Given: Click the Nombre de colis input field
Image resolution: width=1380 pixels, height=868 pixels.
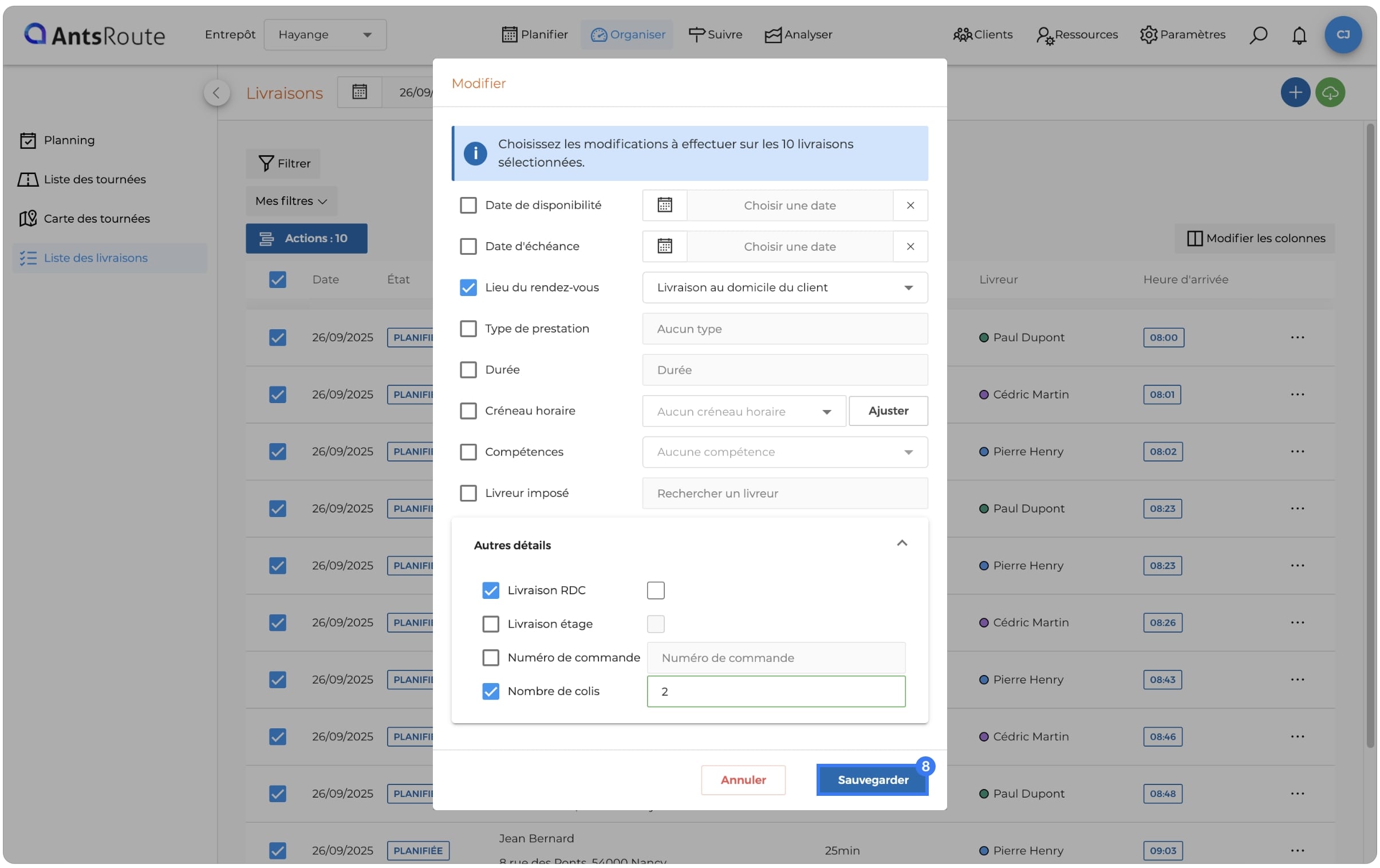Looking at the screenshot, I should click(776, 692).
